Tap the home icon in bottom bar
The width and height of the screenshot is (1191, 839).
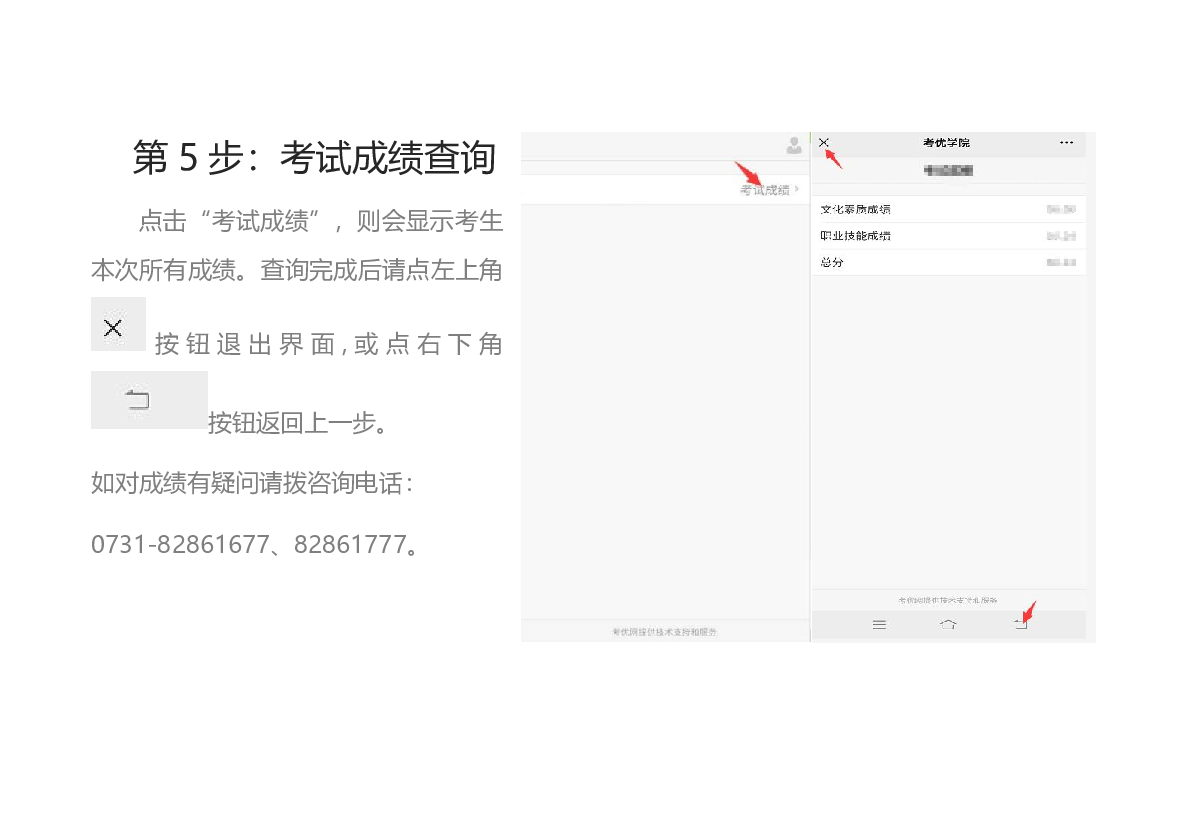(948, 625)
